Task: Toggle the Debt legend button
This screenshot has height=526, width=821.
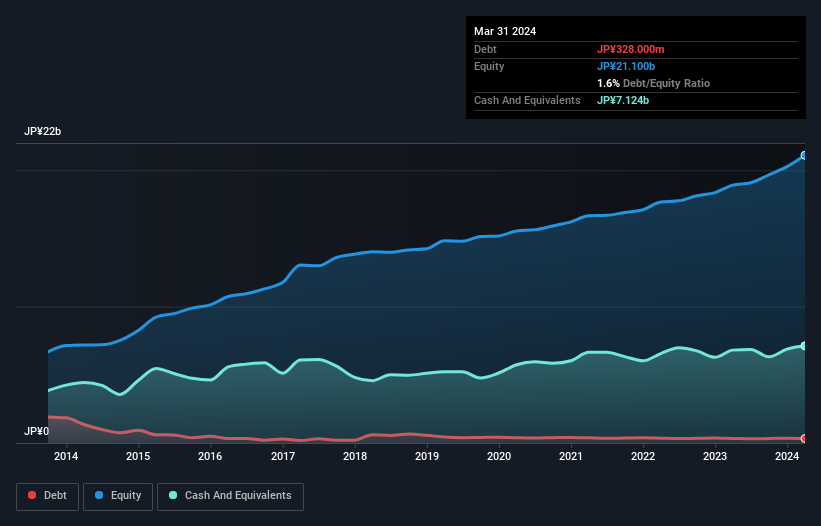Action: (x=46, y=495)
